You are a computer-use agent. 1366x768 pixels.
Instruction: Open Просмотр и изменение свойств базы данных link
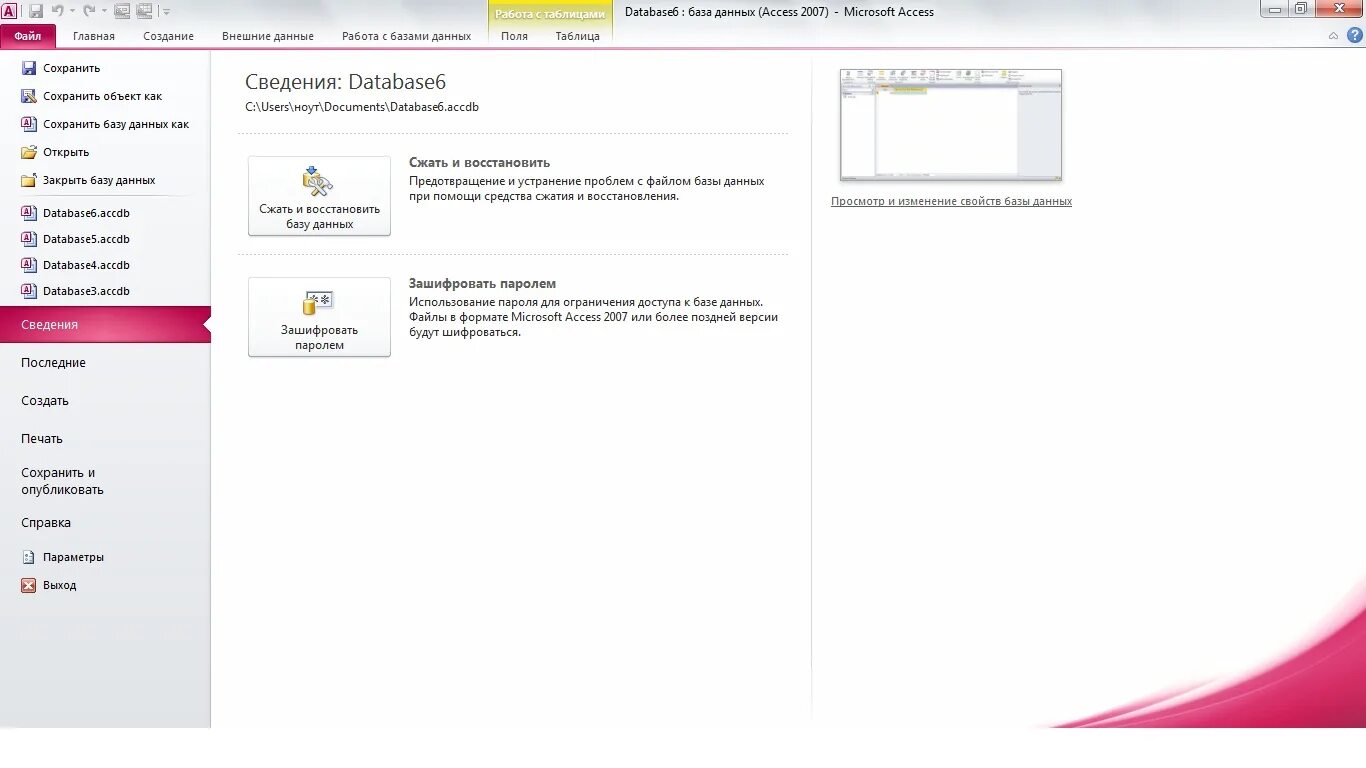(951, 201)
